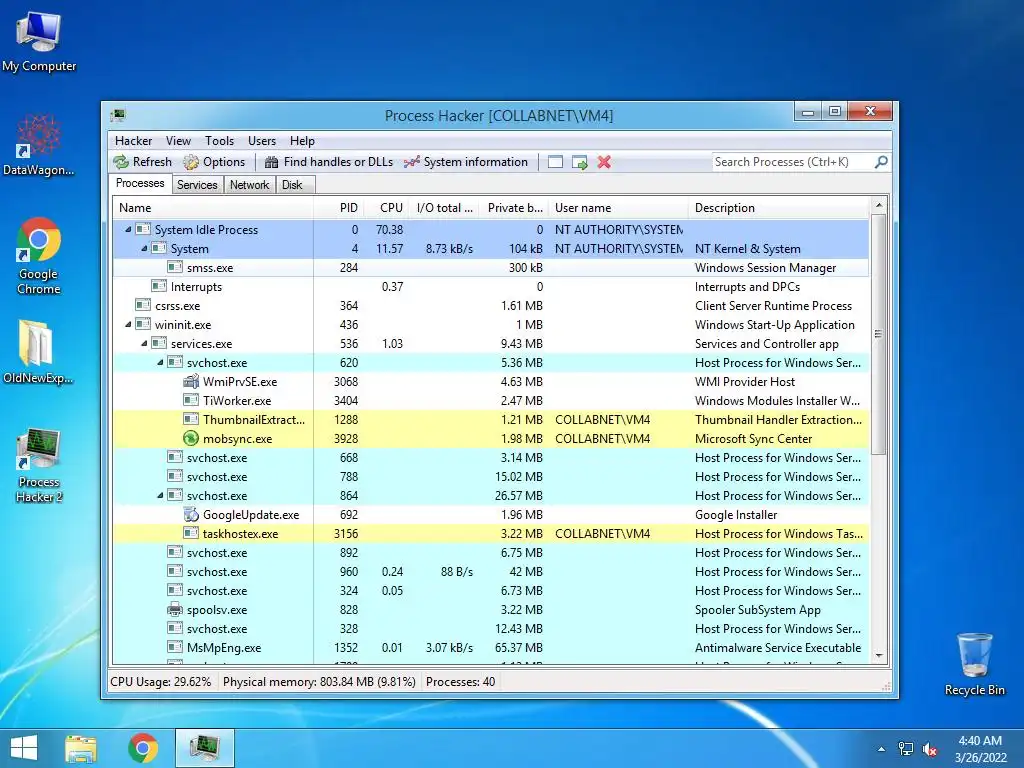Open the OldNewExp desktop folder
This screenshot has width=1024, height=768.
38,351
